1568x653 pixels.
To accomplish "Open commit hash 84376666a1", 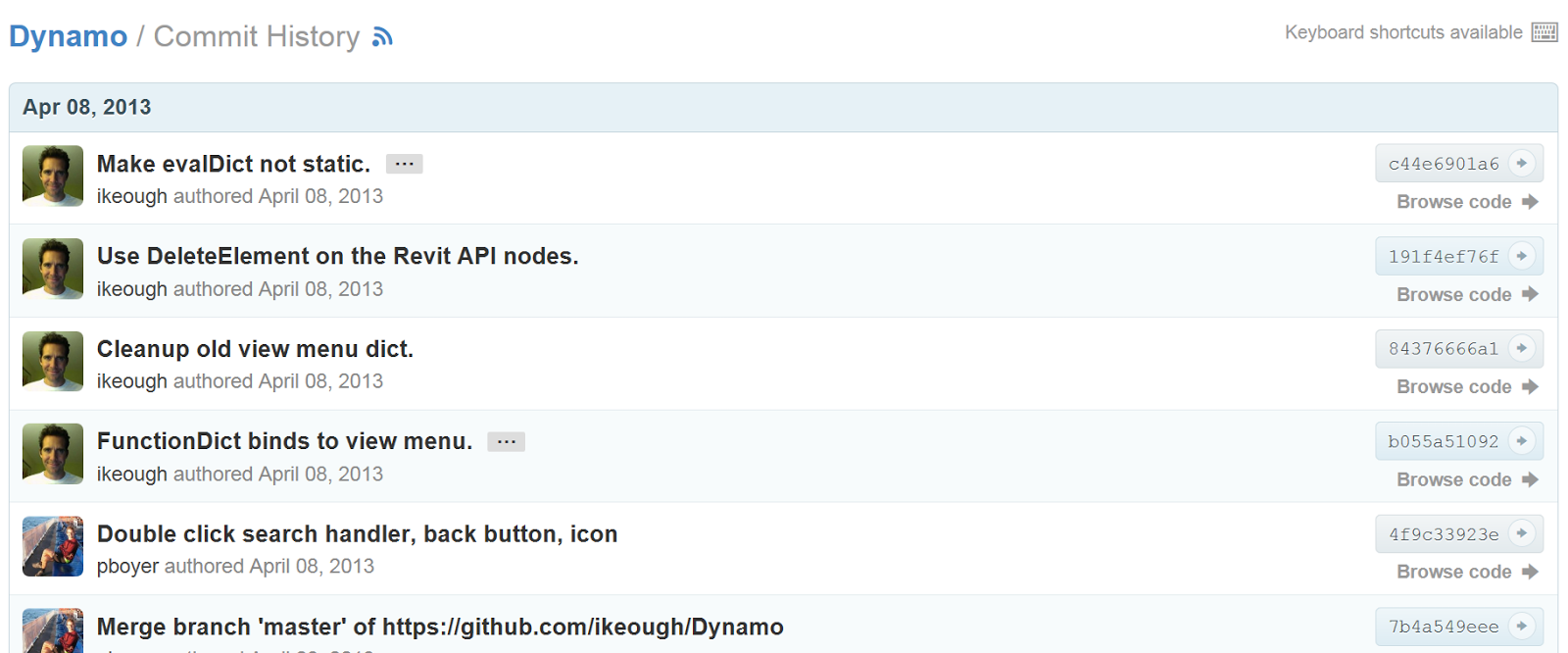I will pyautogui.click(x=1444, y=349).
